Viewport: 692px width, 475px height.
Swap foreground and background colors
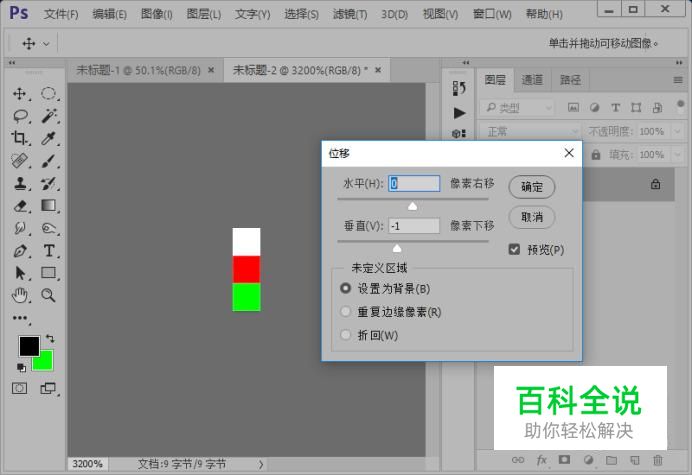point(50,339)
